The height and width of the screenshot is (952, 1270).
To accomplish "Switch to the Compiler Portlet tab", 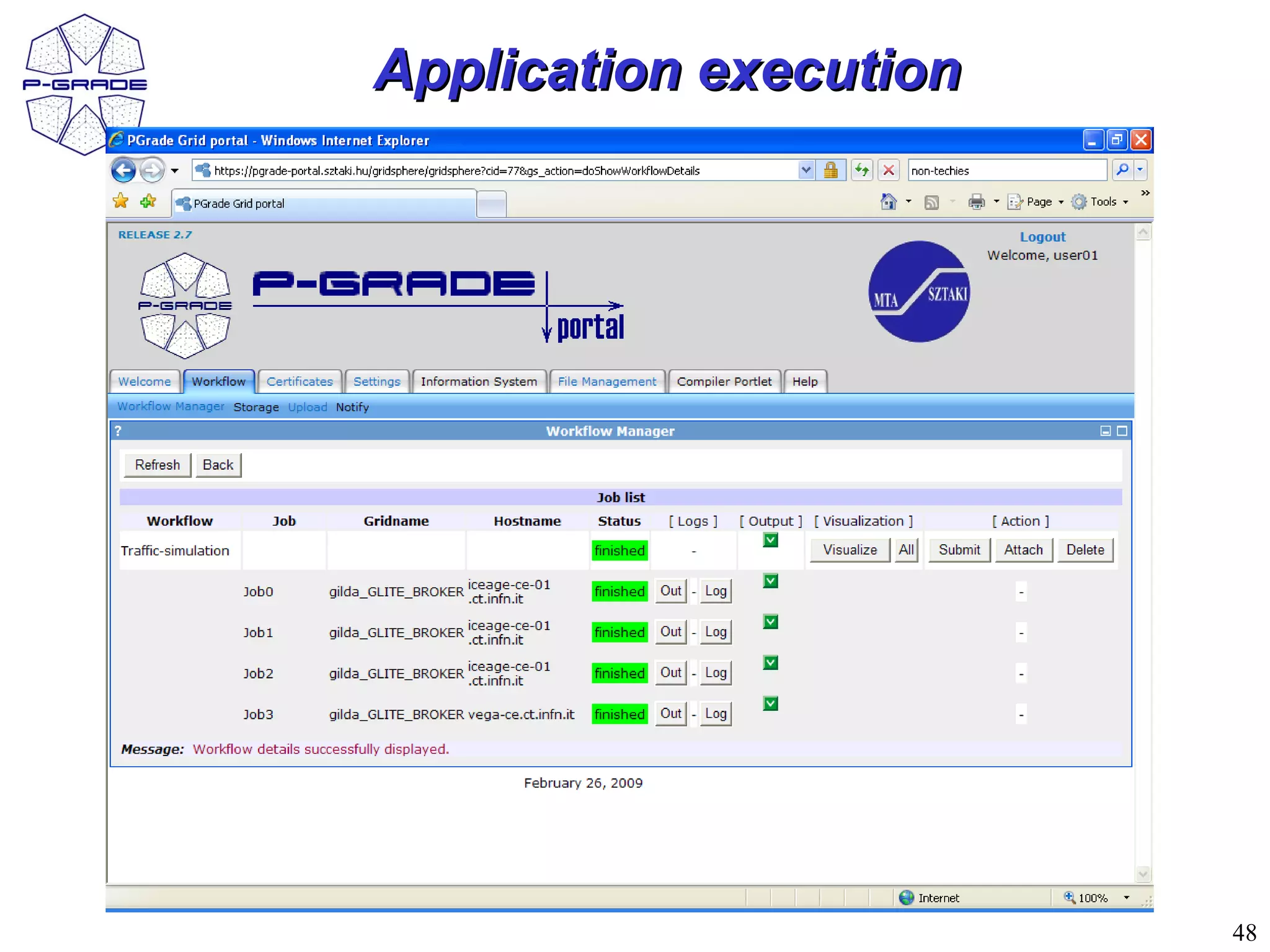I will pyautogui.click(x=724, y=382).
